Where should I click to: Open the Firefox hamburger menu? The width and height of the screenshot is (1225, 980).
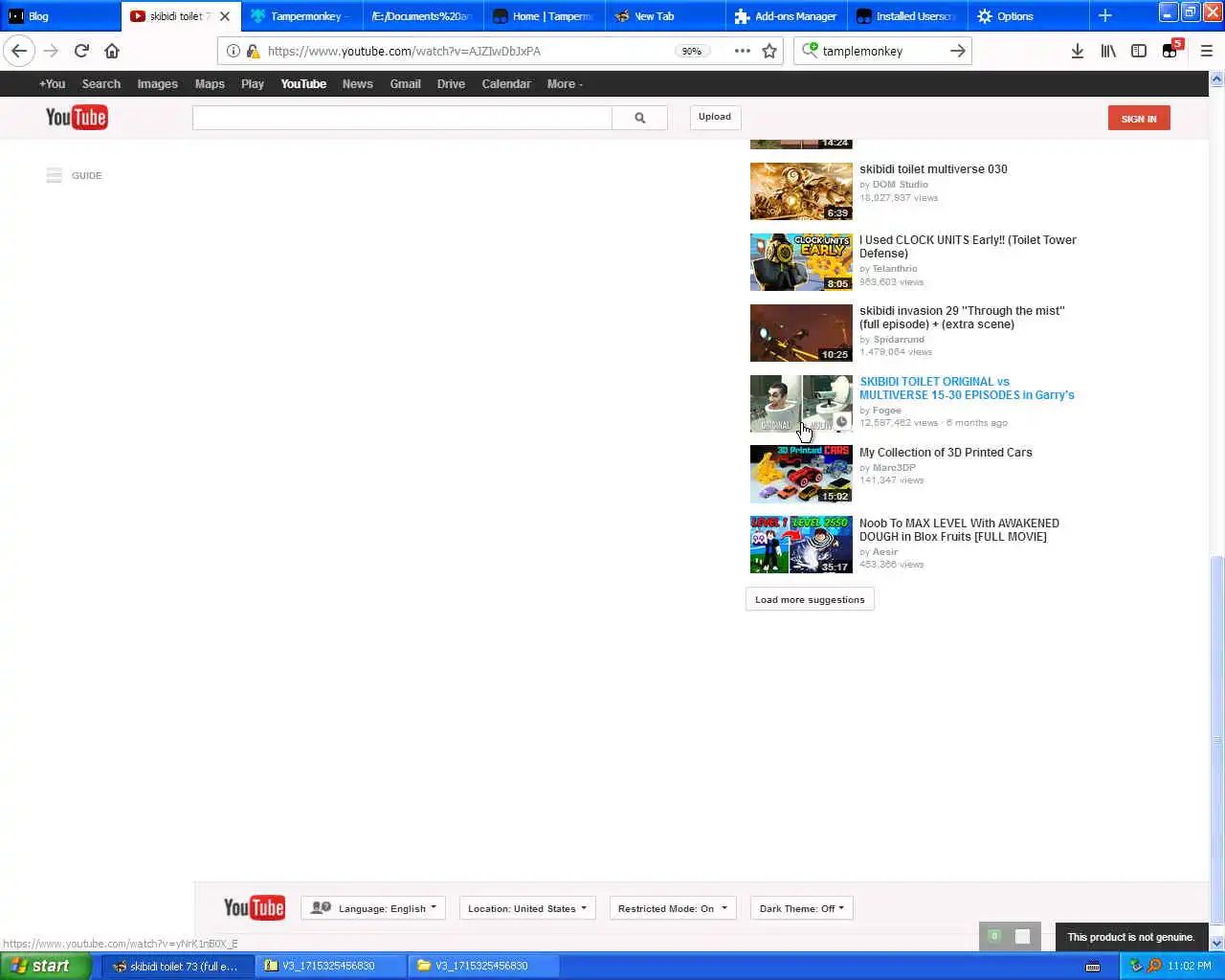click(1206, 51)
